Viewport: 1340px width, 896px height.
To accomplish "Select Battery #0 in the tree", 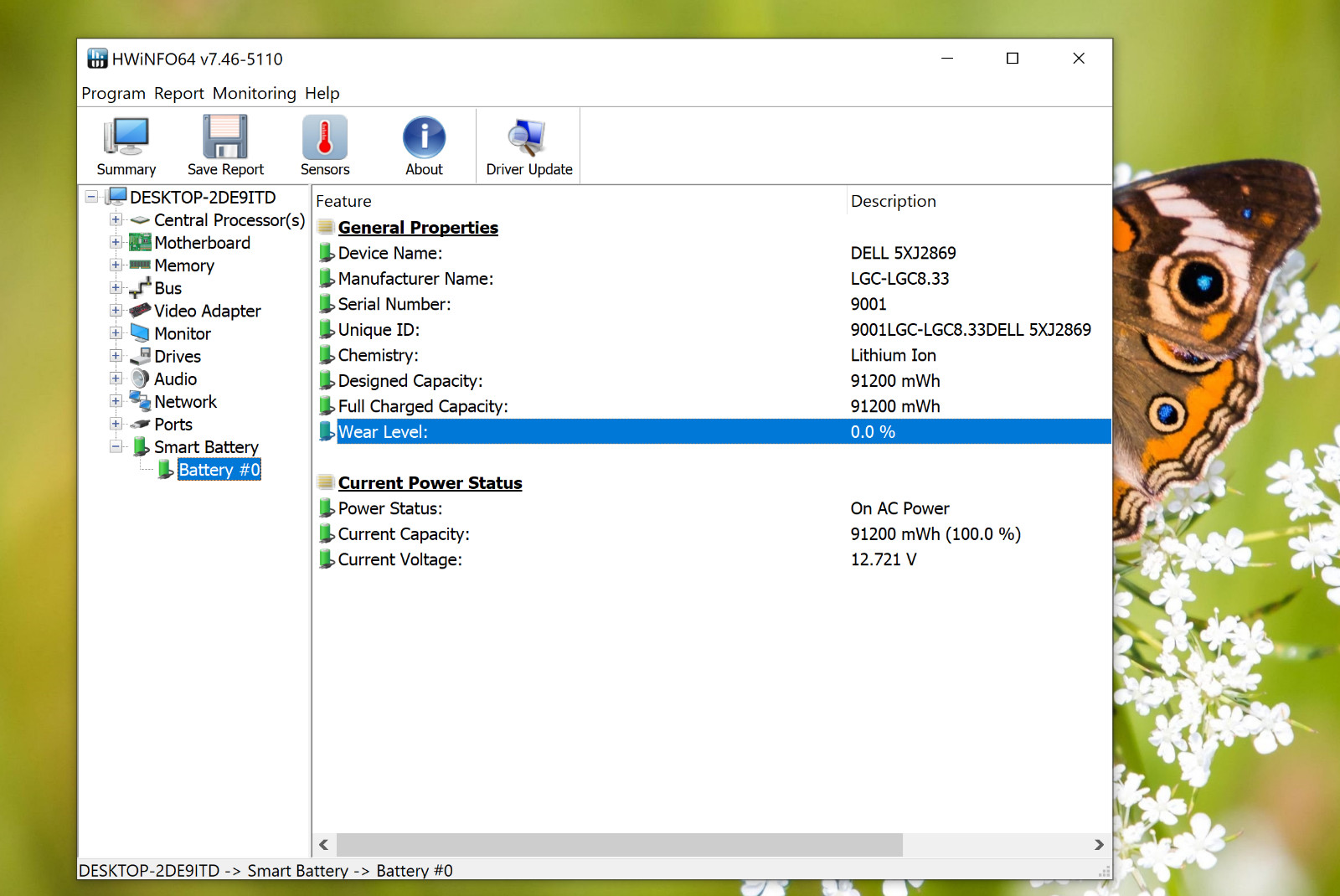I will (x=219, y=470).
